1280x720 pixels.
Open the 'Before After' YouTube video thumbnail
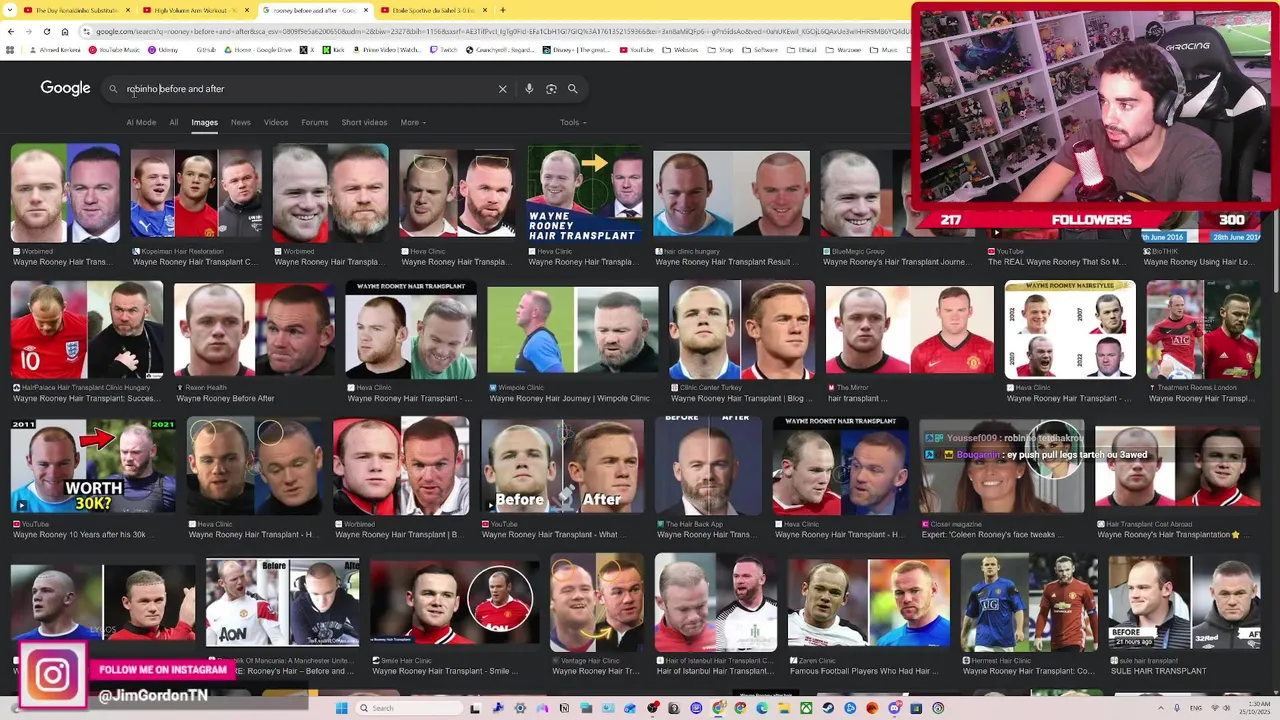(x=562, y=466)
